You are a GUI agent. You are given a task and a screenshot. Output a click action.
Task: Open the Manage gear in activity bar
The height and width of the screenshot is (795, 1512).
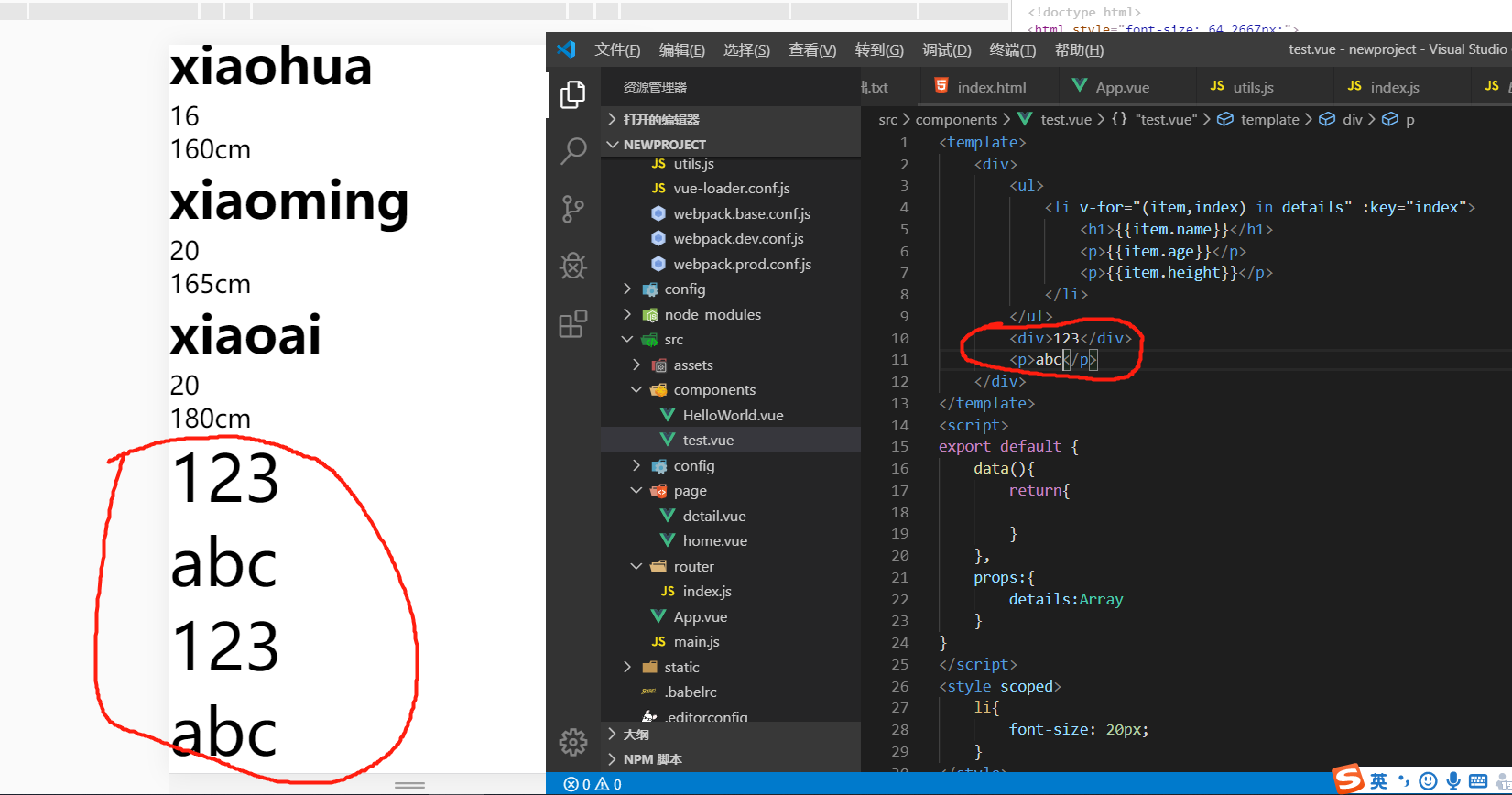point(573,741)
